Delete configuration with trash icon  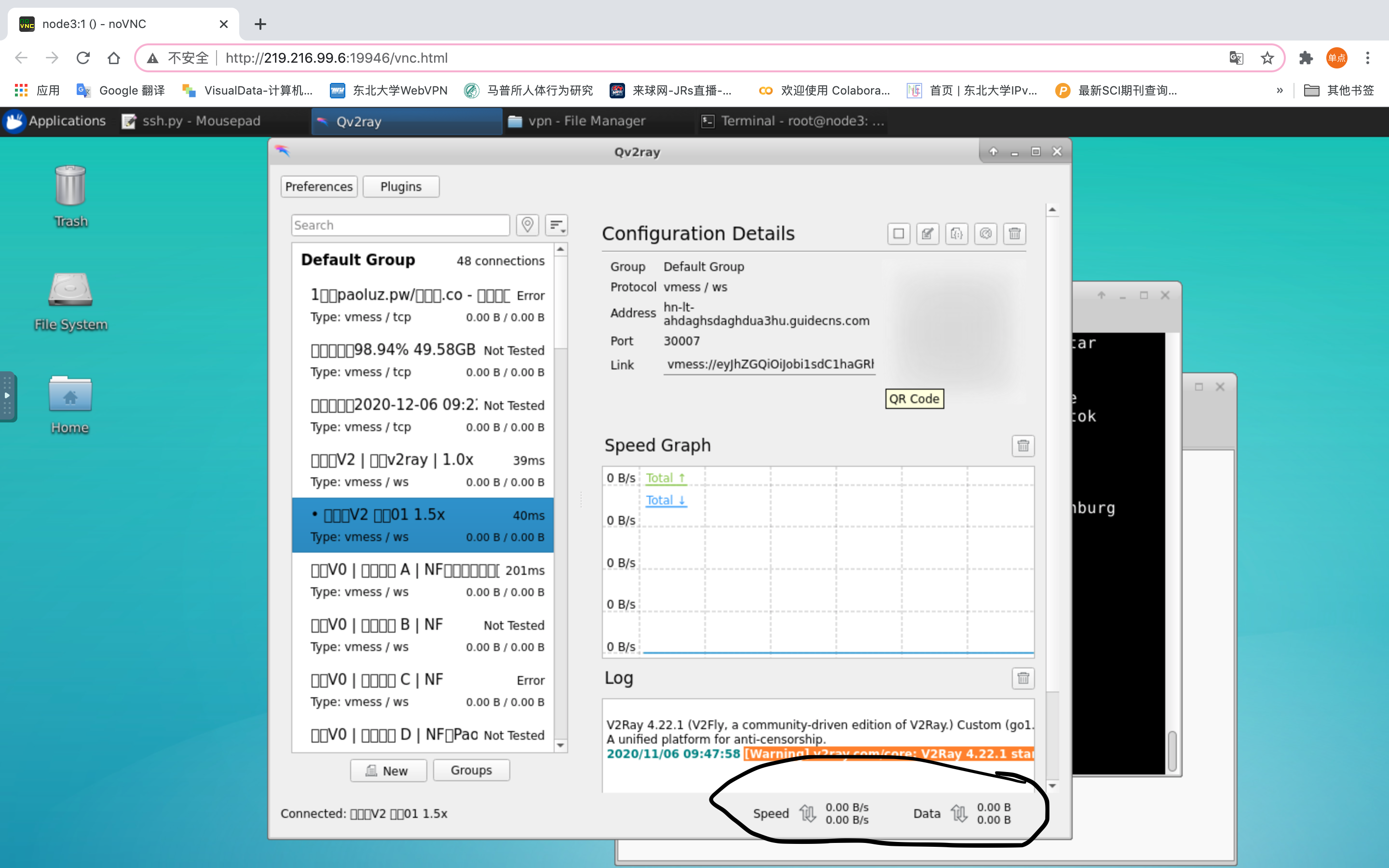pos(1014,234)
